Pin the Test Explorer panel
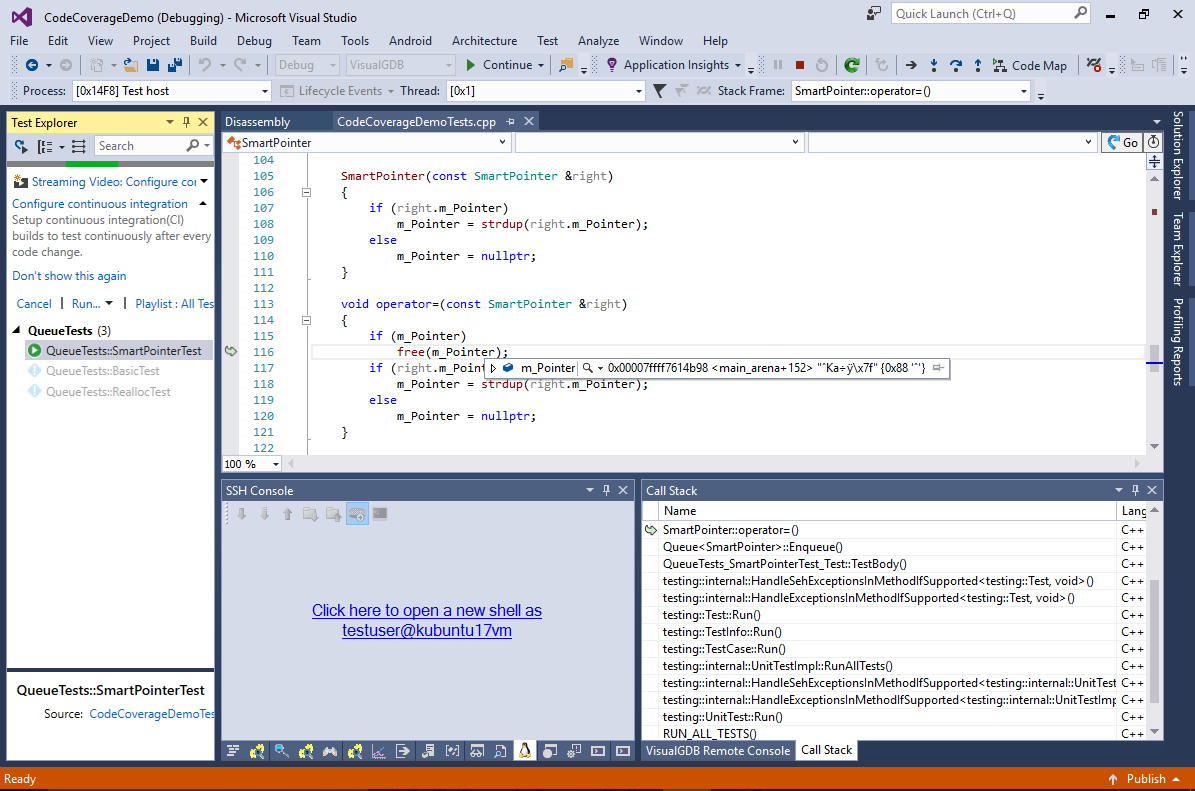This screenshot has width=1195, height=791. pyautogui.click(x=187, y=122)
